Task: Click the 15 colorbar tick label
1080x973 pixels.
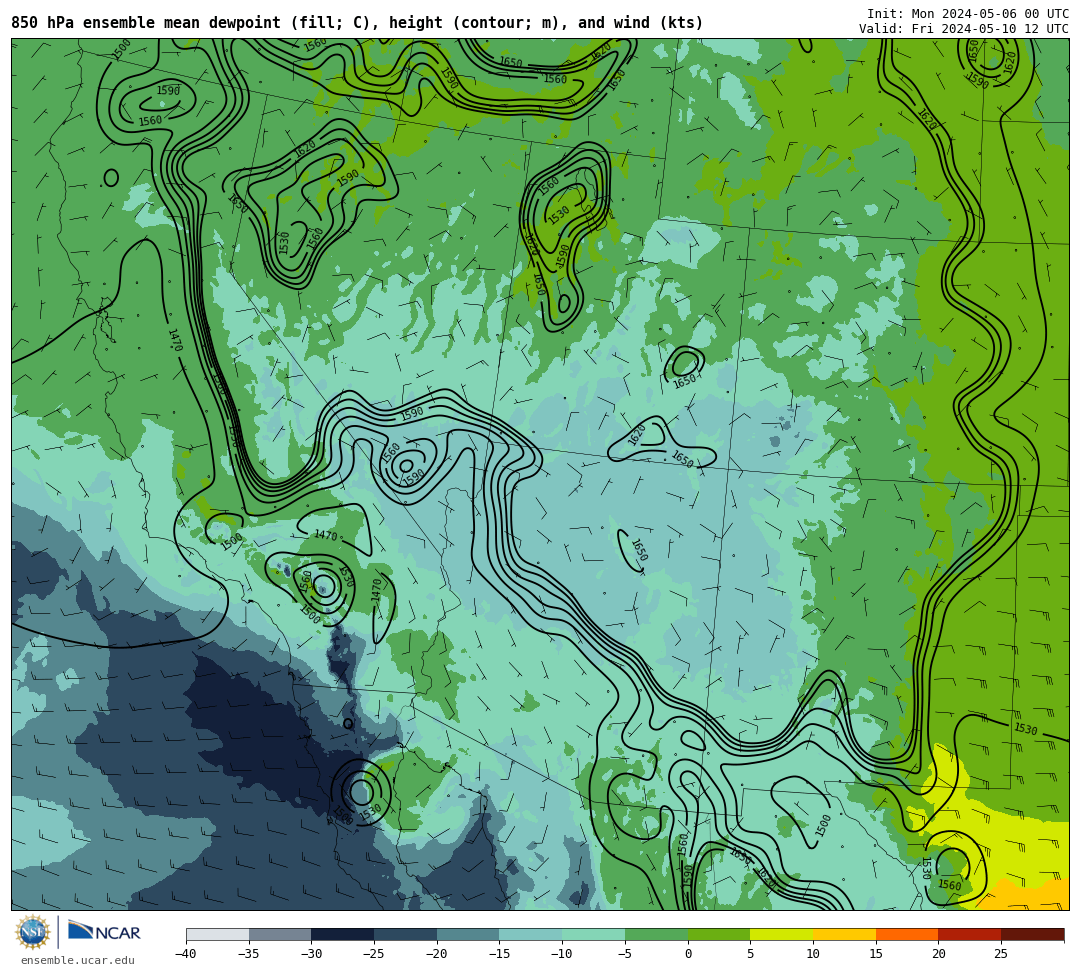Action: (x=875, y=954)
